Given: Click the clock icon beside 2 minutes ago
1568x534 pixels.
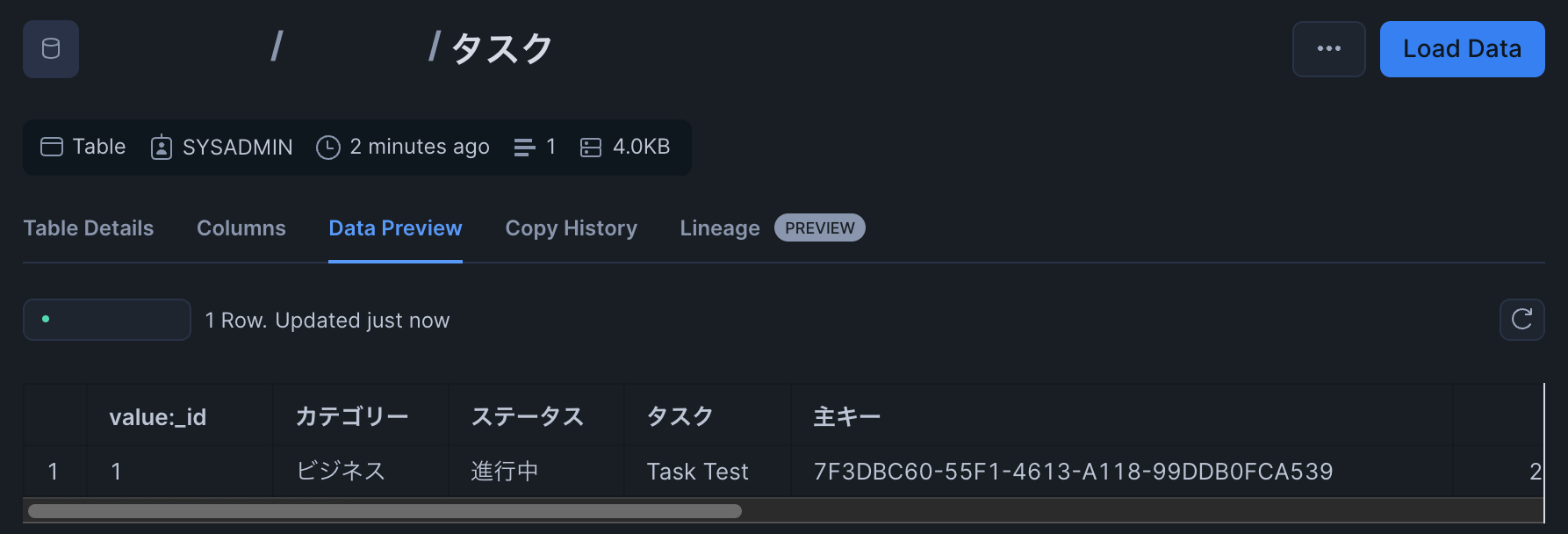Looking at the screenshot, I should click(327, 147).
